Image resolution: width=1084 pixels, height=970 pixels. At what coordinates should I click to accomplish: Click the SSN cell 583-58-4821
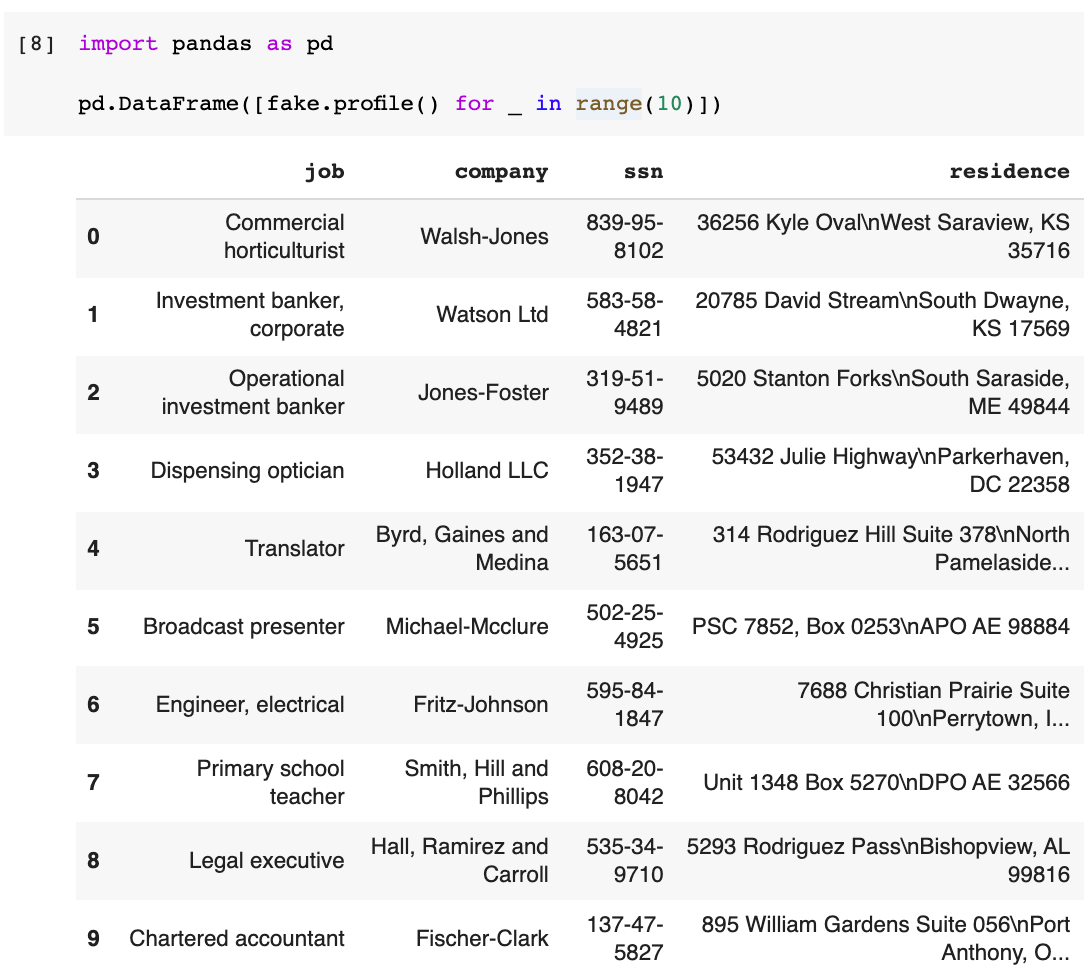pos(625,315)
